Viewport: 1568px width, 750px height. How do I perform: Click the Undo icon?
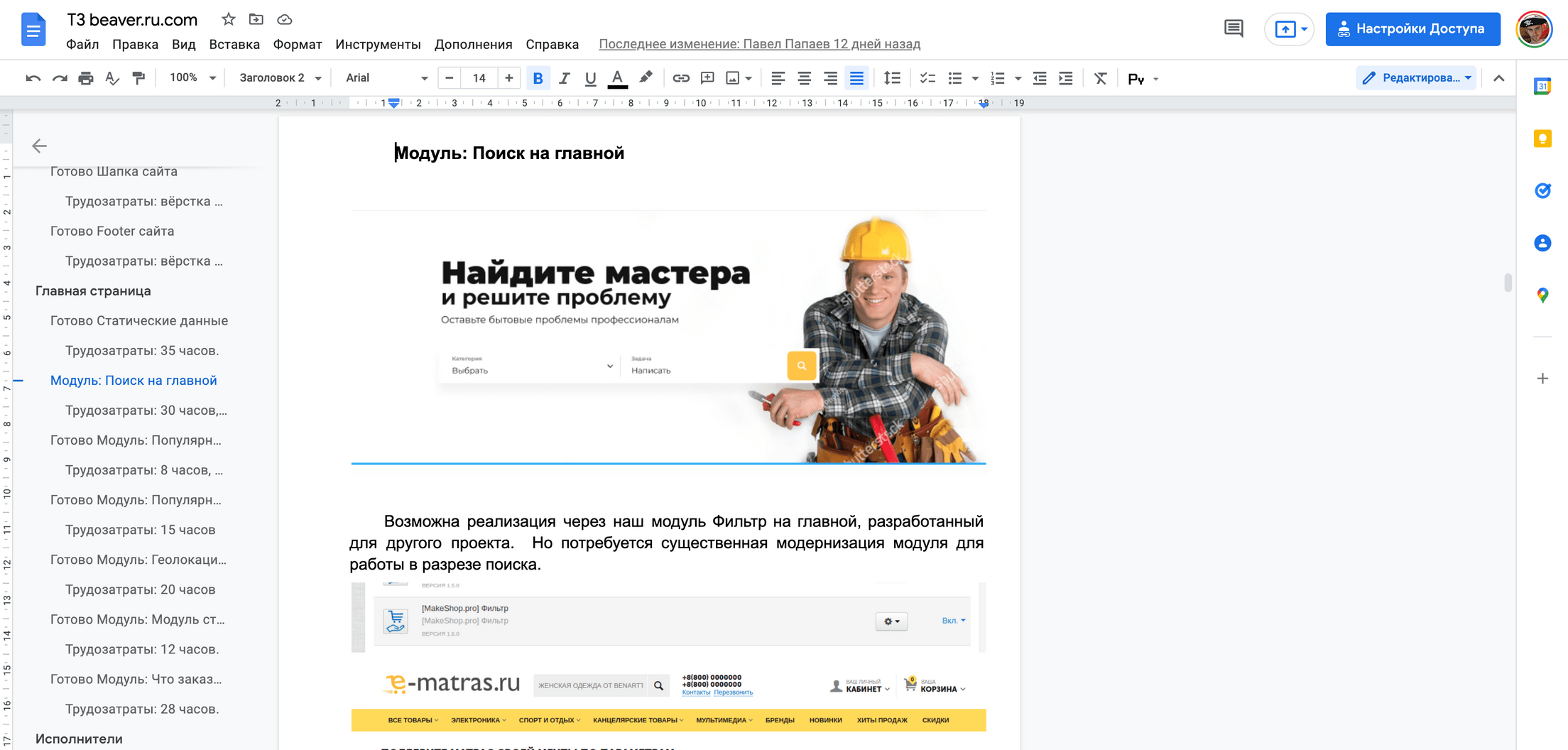click(x=33, y=78)
